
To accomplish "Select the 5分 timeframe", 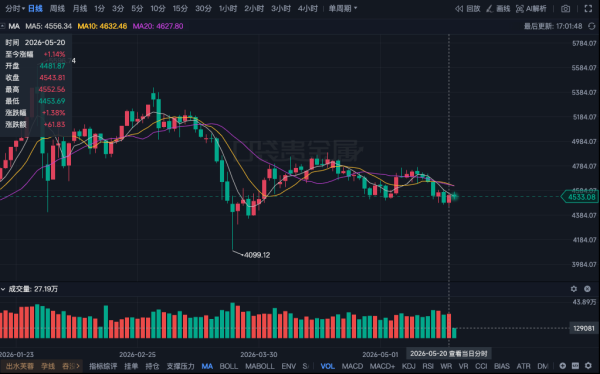I will point(137,8).
